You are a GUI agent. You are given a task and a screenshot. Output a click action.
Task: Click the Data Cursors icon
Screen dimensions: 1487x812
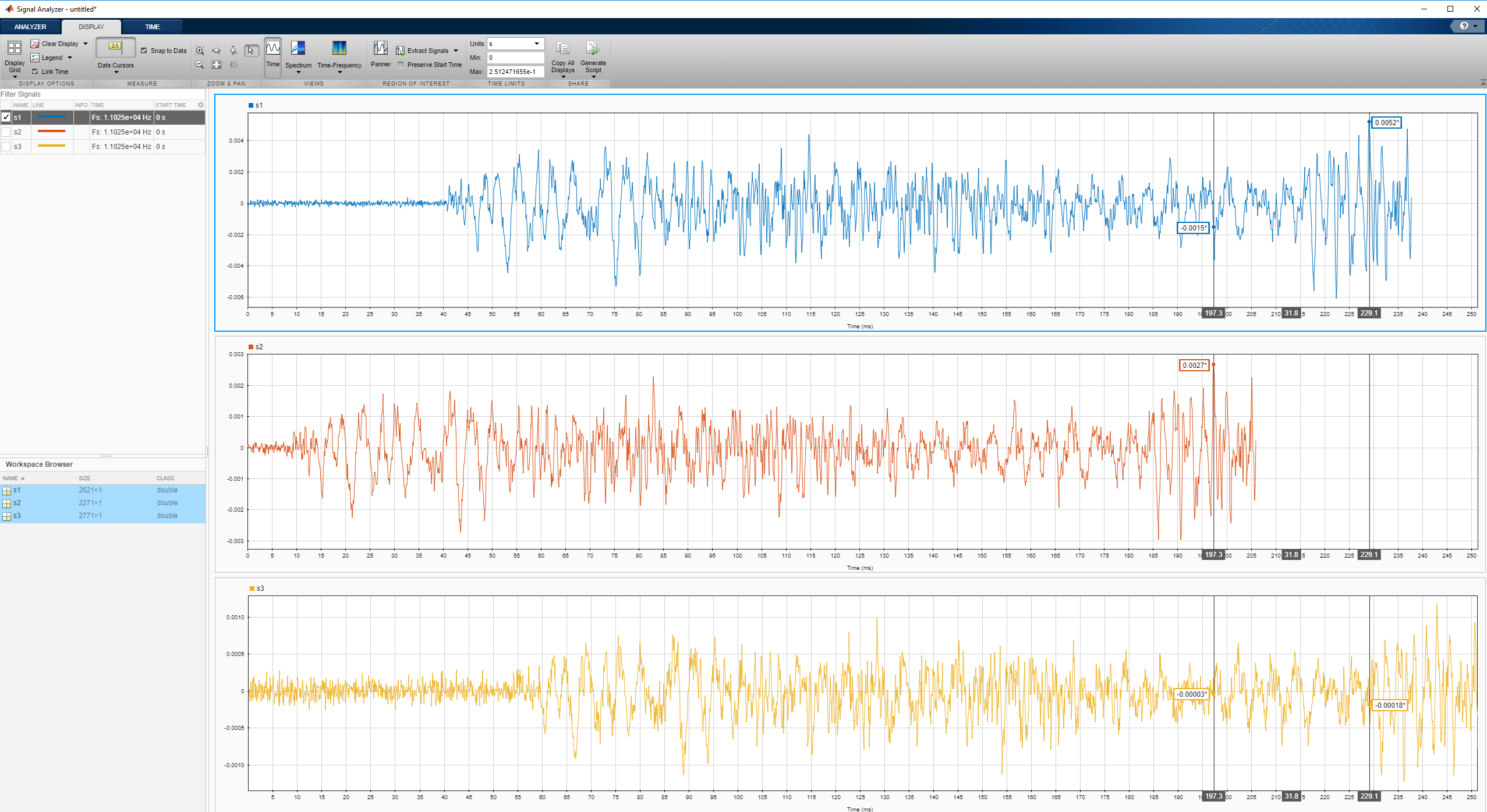[115, 47]
